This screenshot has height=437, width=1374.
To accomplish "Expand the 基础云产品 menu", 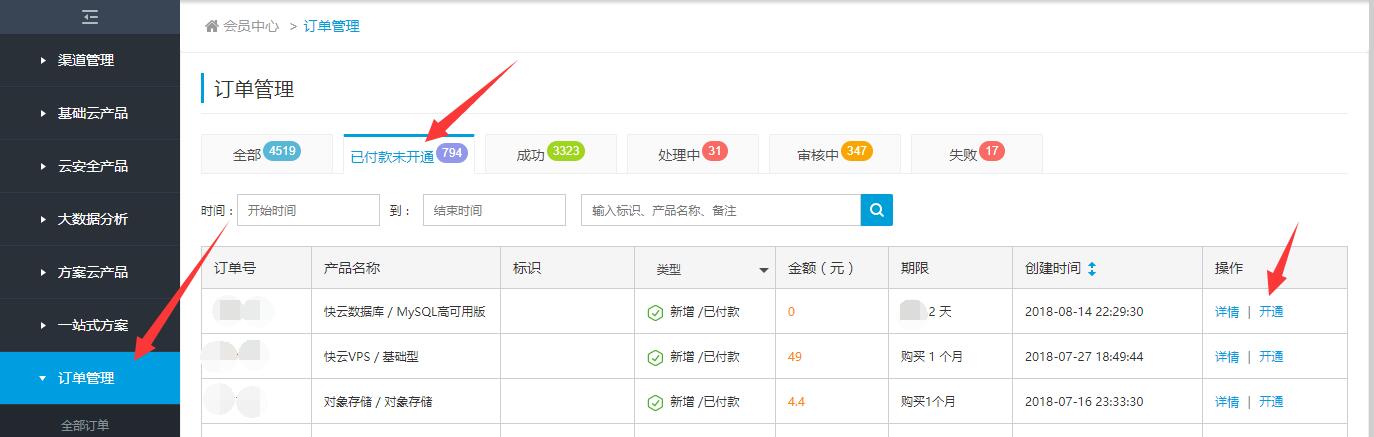I will pos(92,113).
